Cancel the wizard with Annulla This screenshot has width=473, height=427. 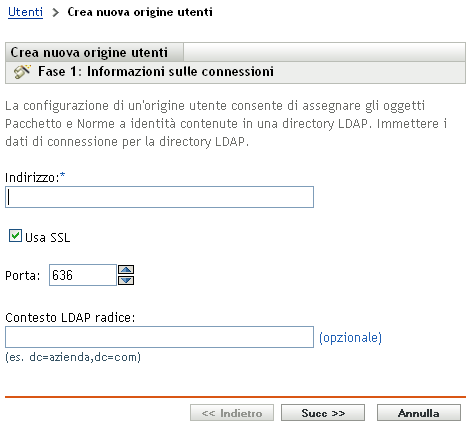419,413
